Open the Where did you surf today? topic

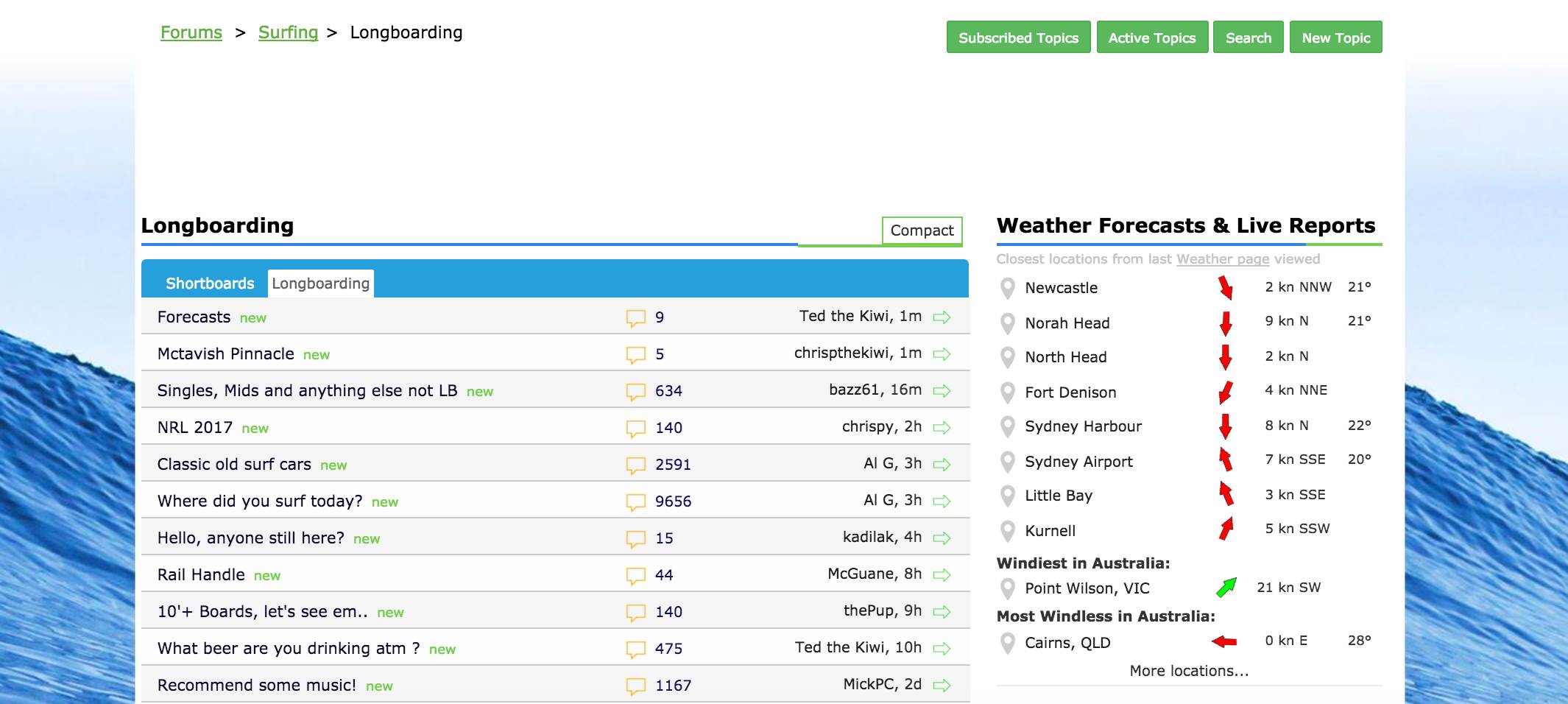[x=260, y=501]
